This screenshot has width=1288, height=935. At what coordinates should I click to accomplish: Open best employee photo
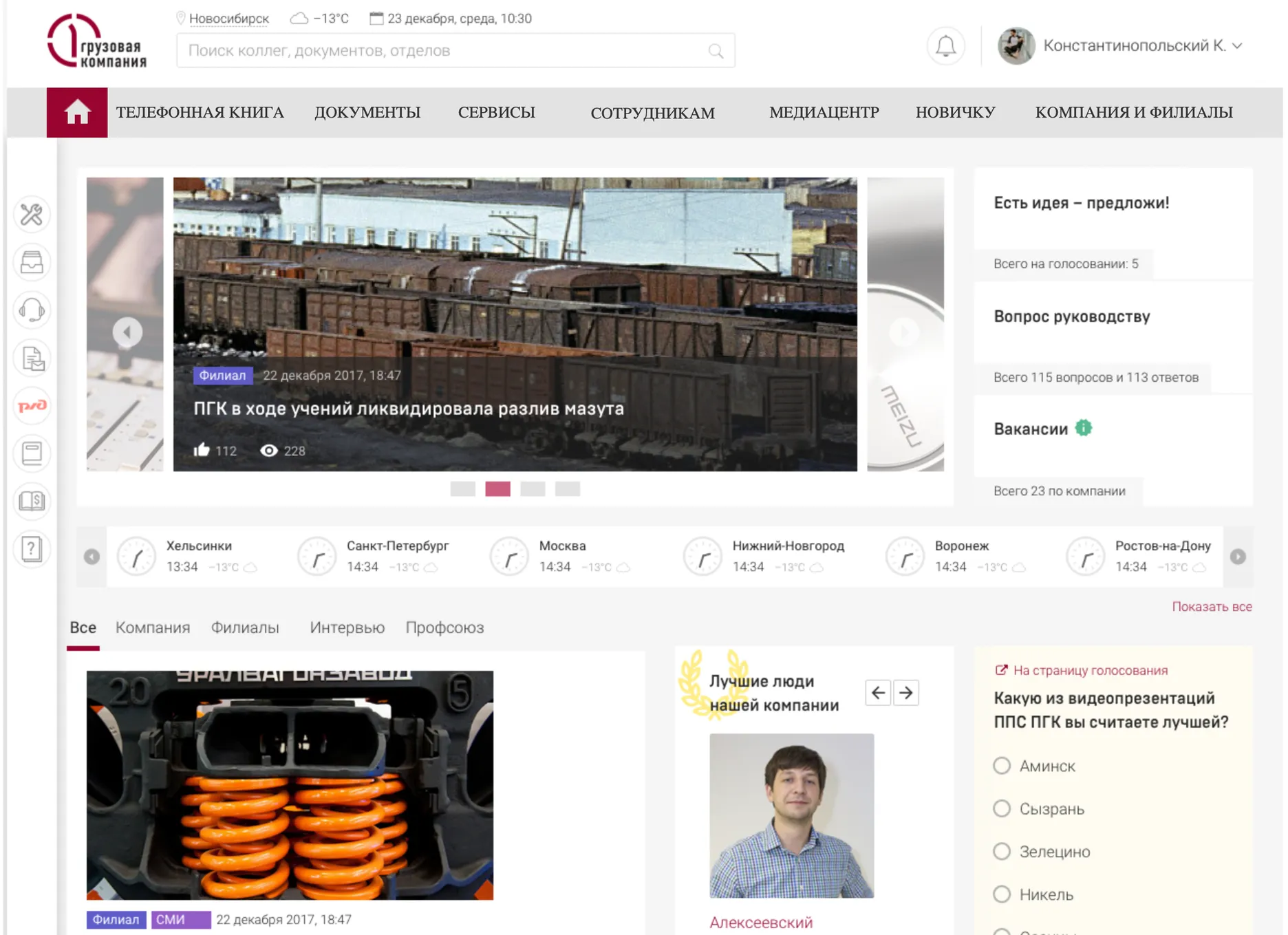792,815
